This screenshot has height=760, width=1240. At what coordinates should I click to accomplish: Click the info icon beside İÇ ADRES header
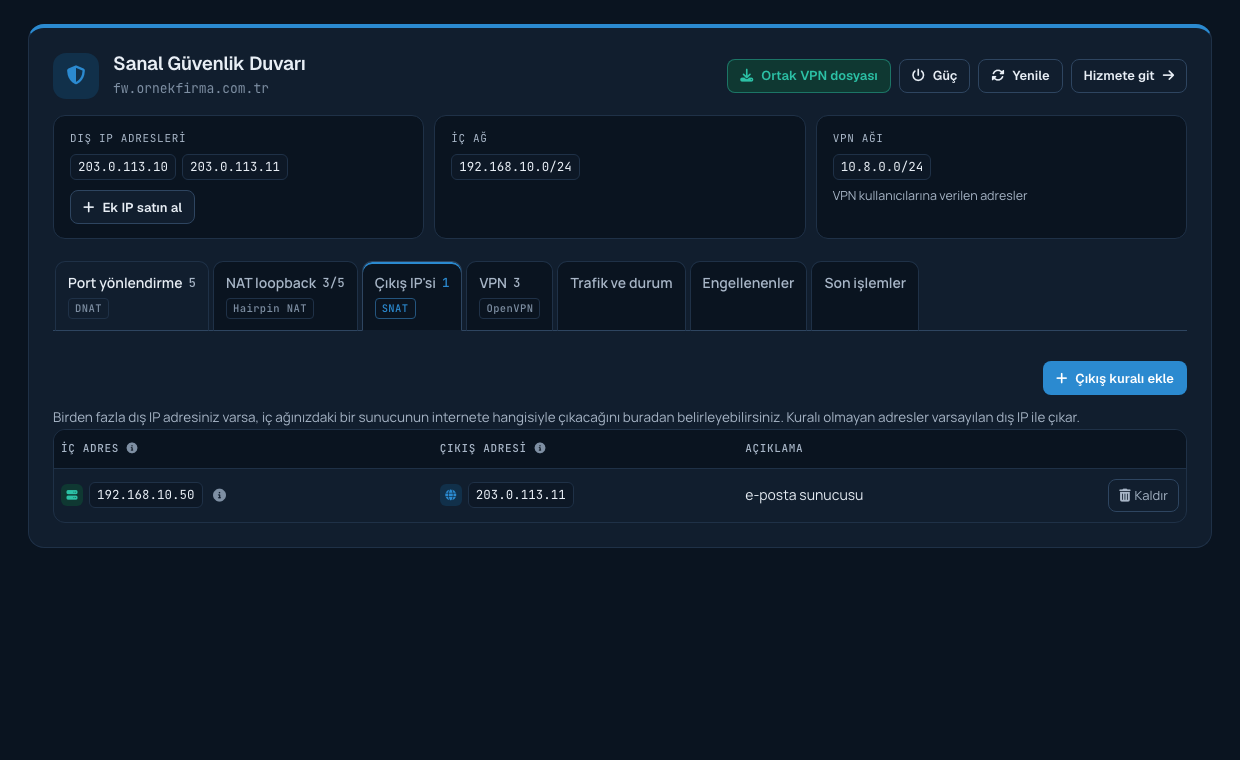pyautogui.click(x=132, y=448)
